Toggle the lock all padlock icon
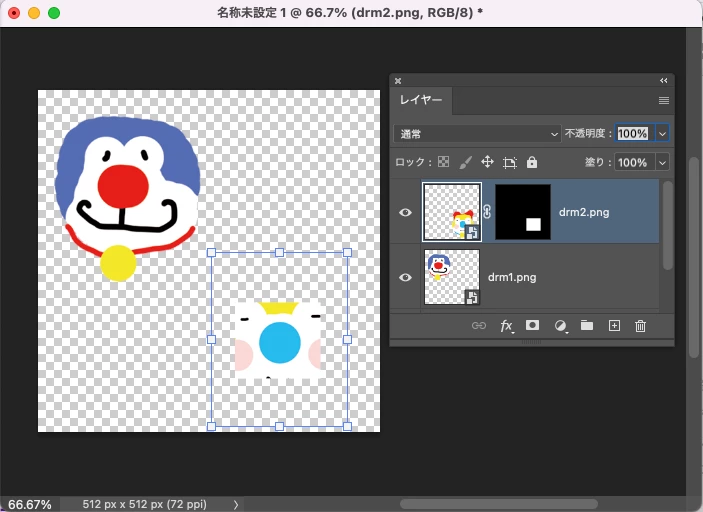Image resolution: width=703 pixels, height=512 pixels. point(532,162)
